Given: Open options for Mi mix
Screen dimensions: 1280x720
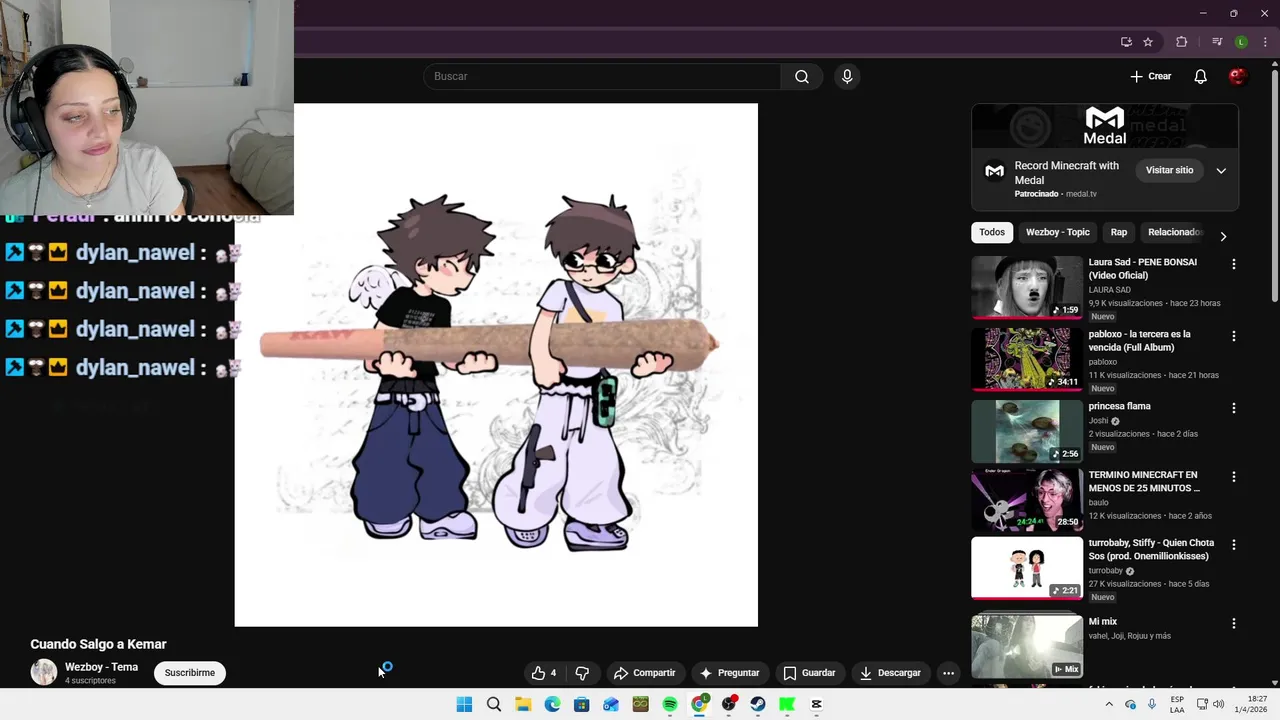Looking at the screenshot, I should (x=1233, y=623).
